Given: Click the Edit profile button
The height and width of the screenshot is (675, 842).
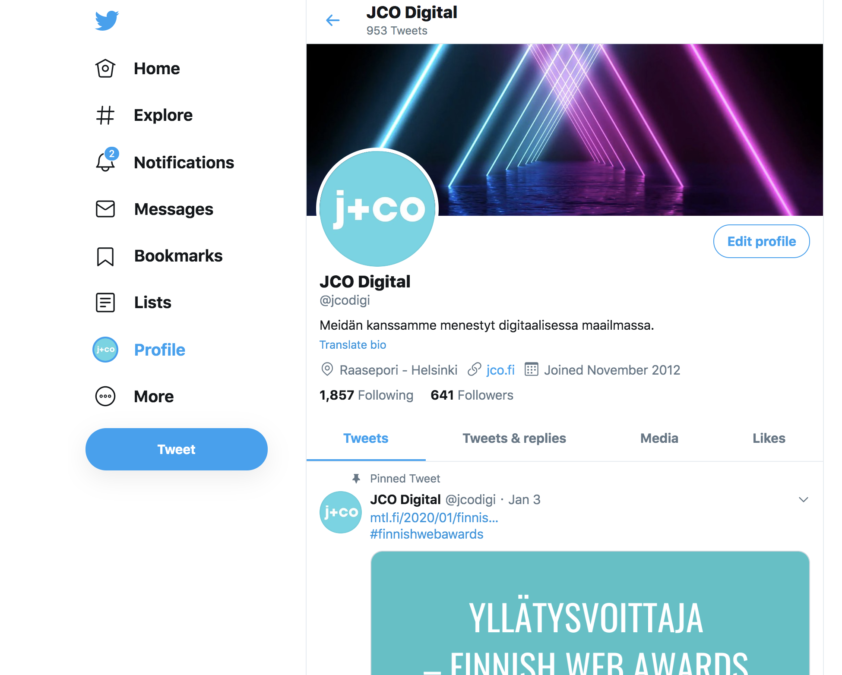Looking at the screenshot, I should (x=761, y=242).
